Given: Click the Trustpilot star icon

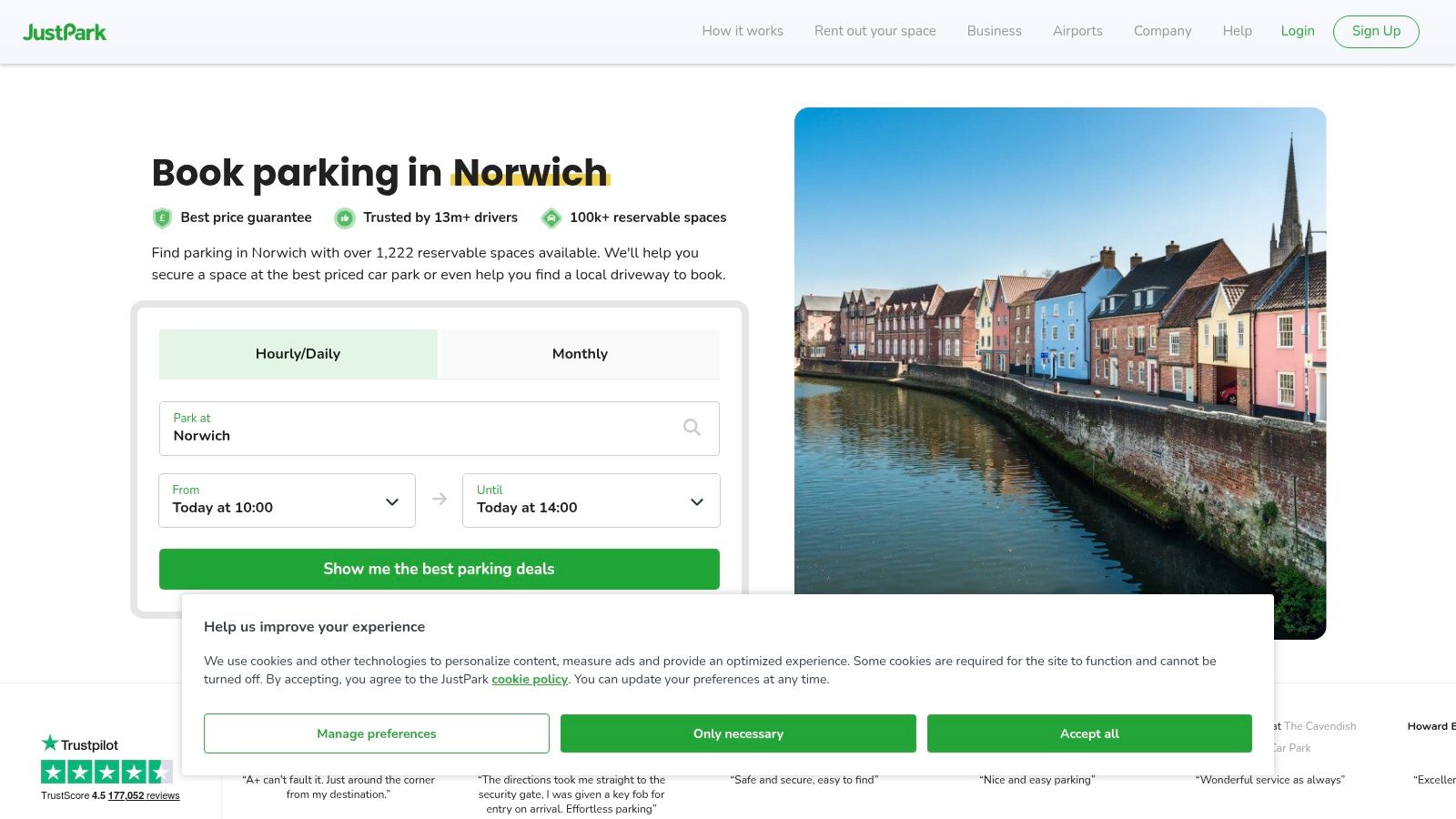Looking at the screenshot, I should (50, 744).
